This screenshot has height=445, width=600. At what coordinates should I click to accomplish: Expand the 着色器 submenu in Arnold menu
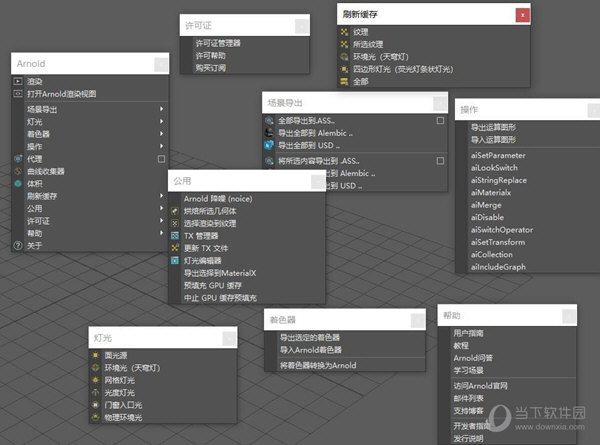pos(162,133)
